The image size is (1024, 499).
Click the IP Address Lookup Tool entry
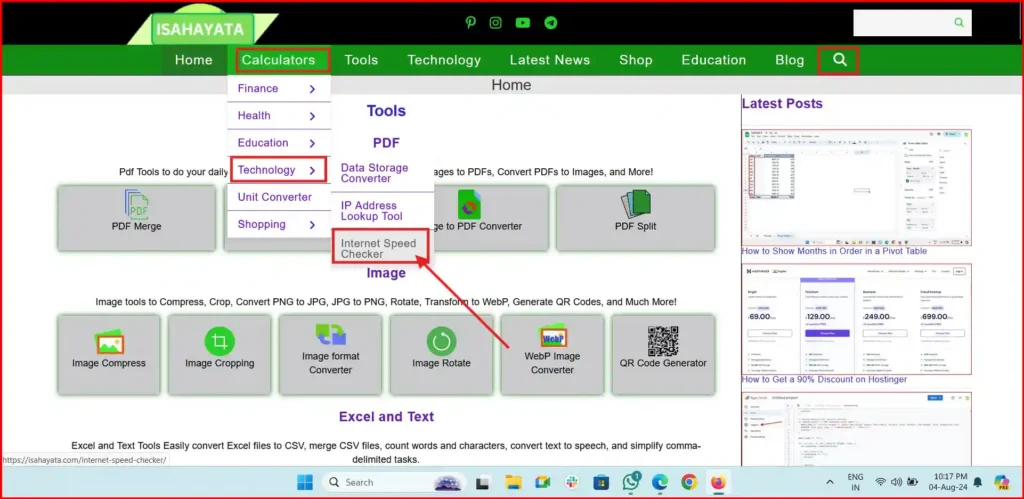372,211
